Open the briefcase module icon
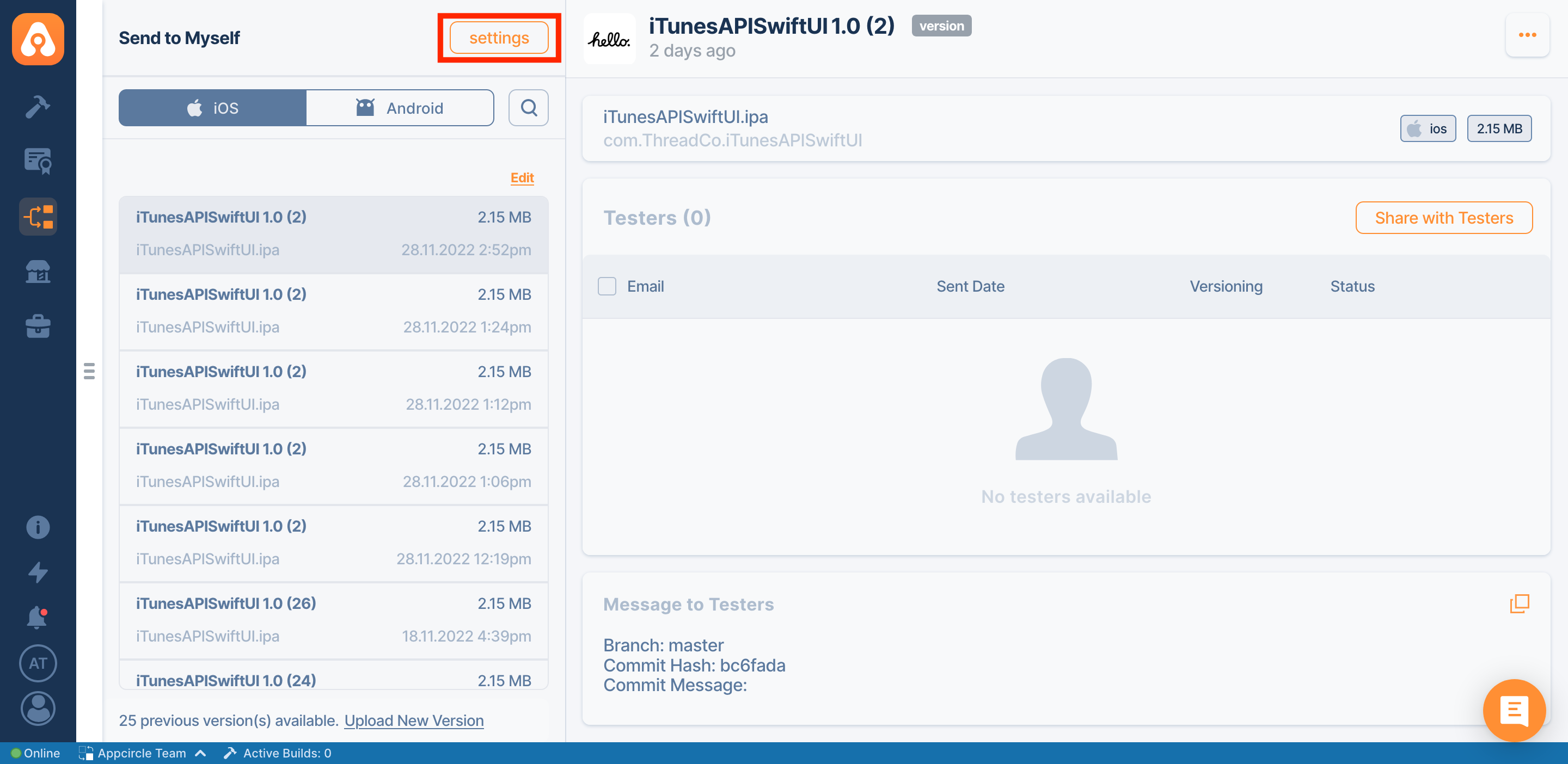 click(x=38, y=326)
